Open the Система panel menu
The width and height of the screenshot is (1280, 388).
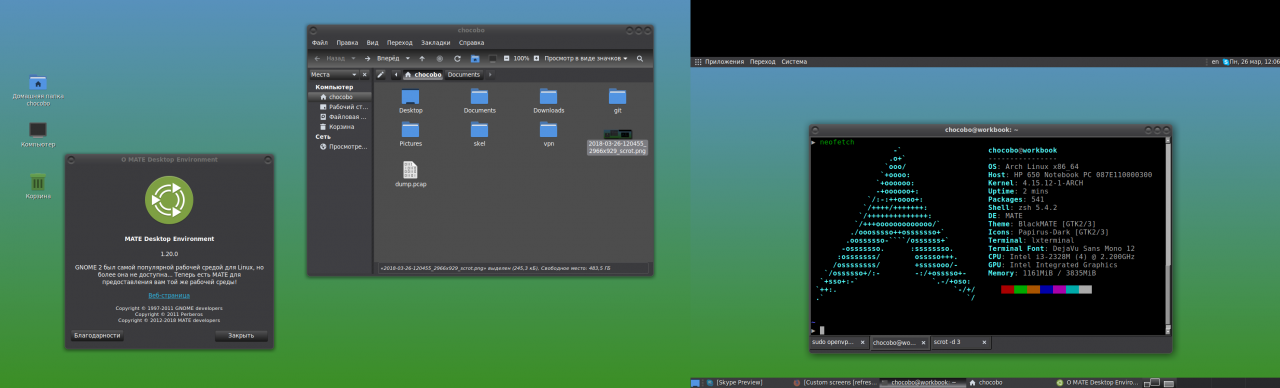click(794, 62)
